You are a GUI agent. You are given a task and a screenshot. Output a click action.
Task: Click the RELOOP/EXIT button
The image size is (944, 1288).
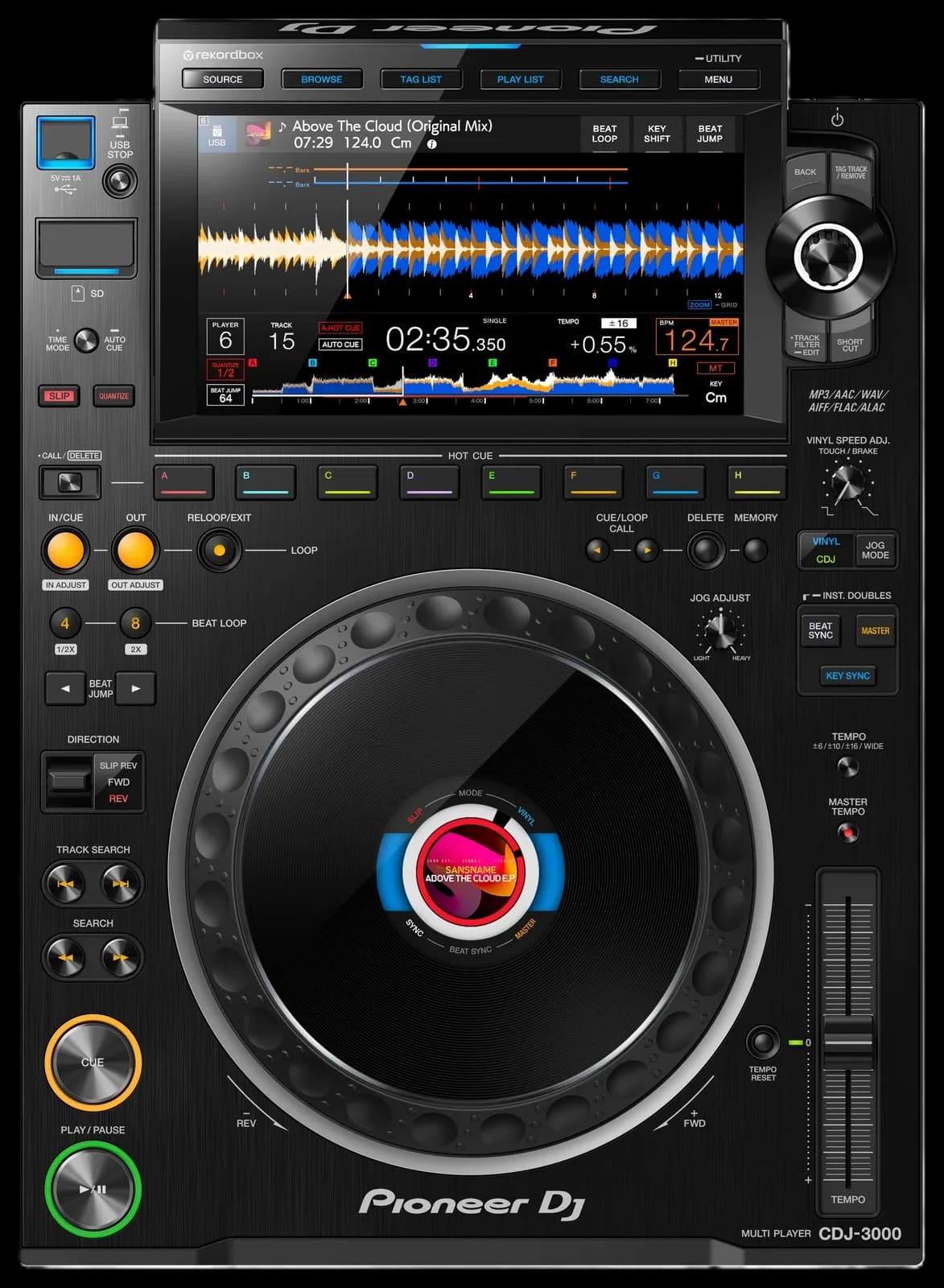point(219,551)
